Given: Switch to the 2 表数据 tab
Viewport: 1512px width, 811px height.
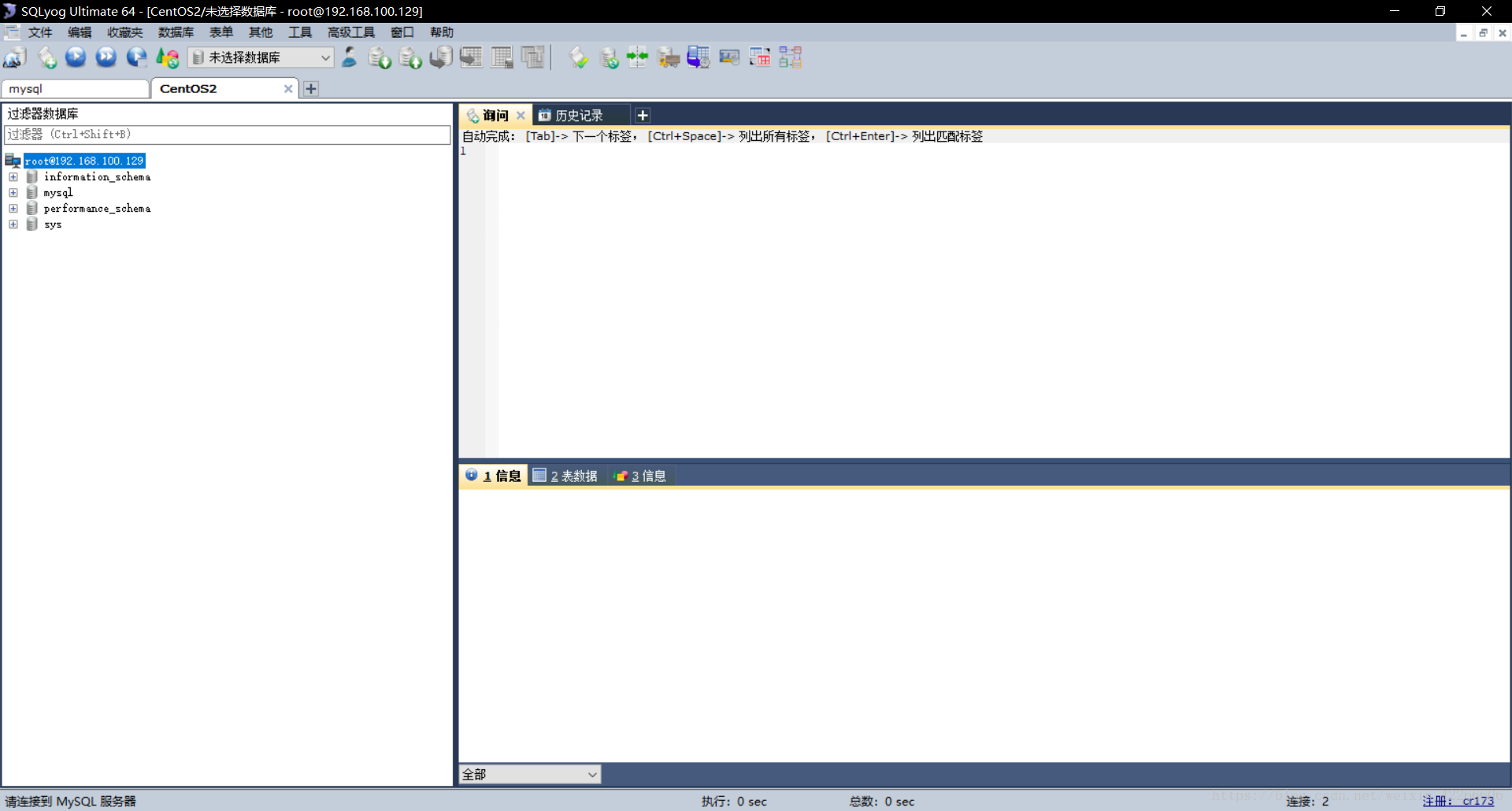Looking at the screenshot, I should click(x=565, y=476).
